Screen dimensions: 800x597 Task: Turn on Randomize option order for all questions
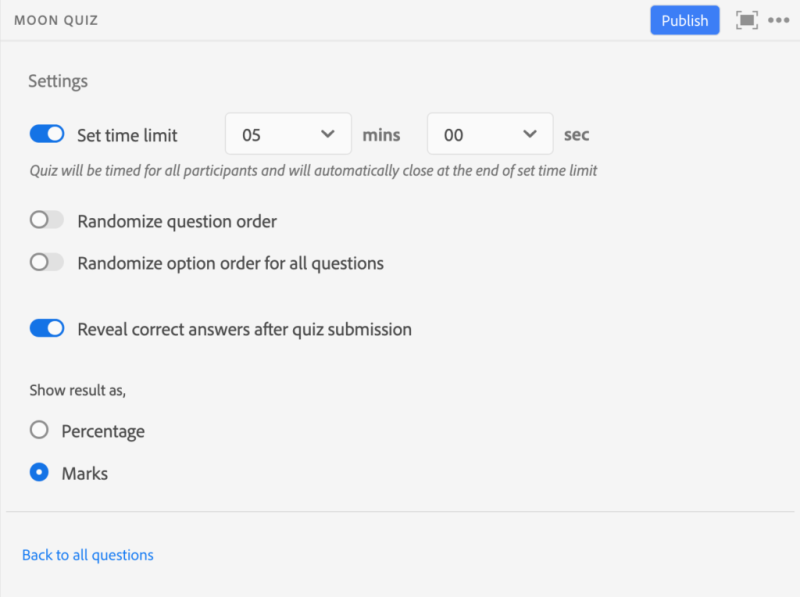[x=47, y=263]
